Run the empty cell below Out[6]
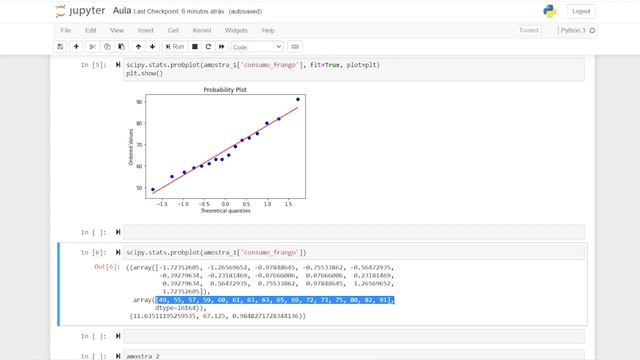 [118, 336]
